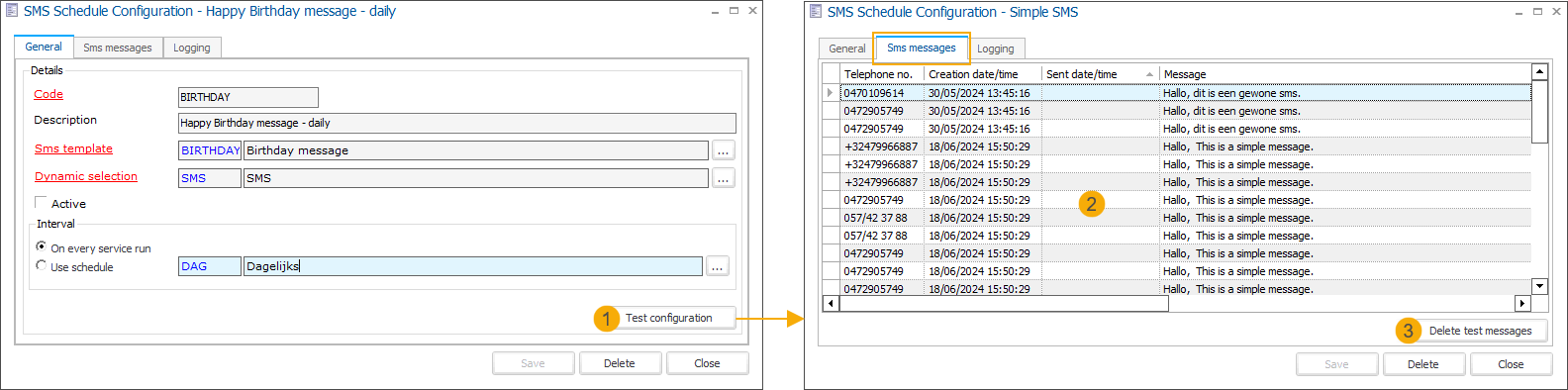This screenshot has height=390, width=1568.
Task: Select creation date cell of 0470109614 row
Action: pos(983,93)
